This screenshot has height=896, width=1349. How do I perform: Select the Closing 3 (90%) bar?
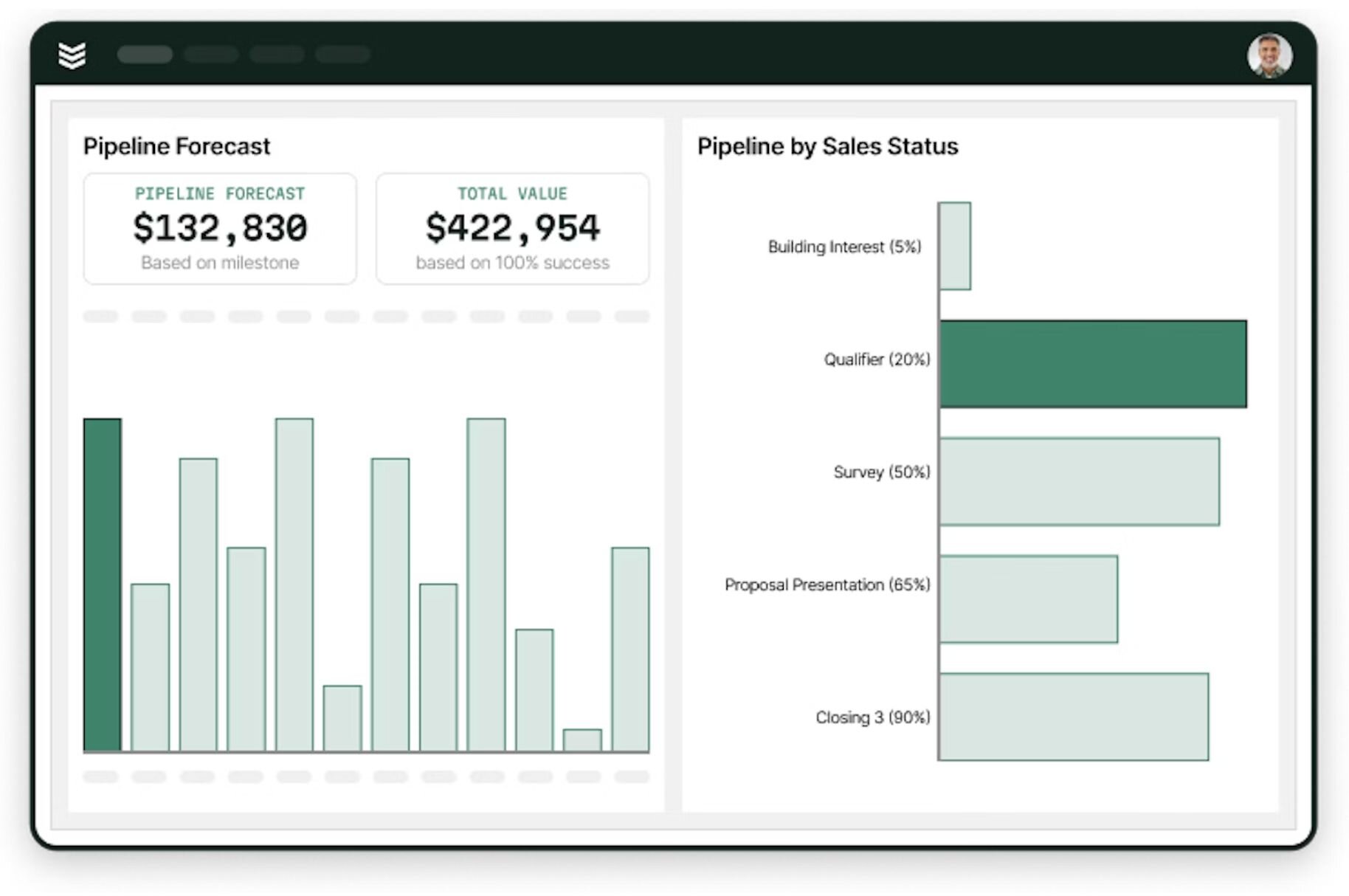click(x=1074, y=716)
